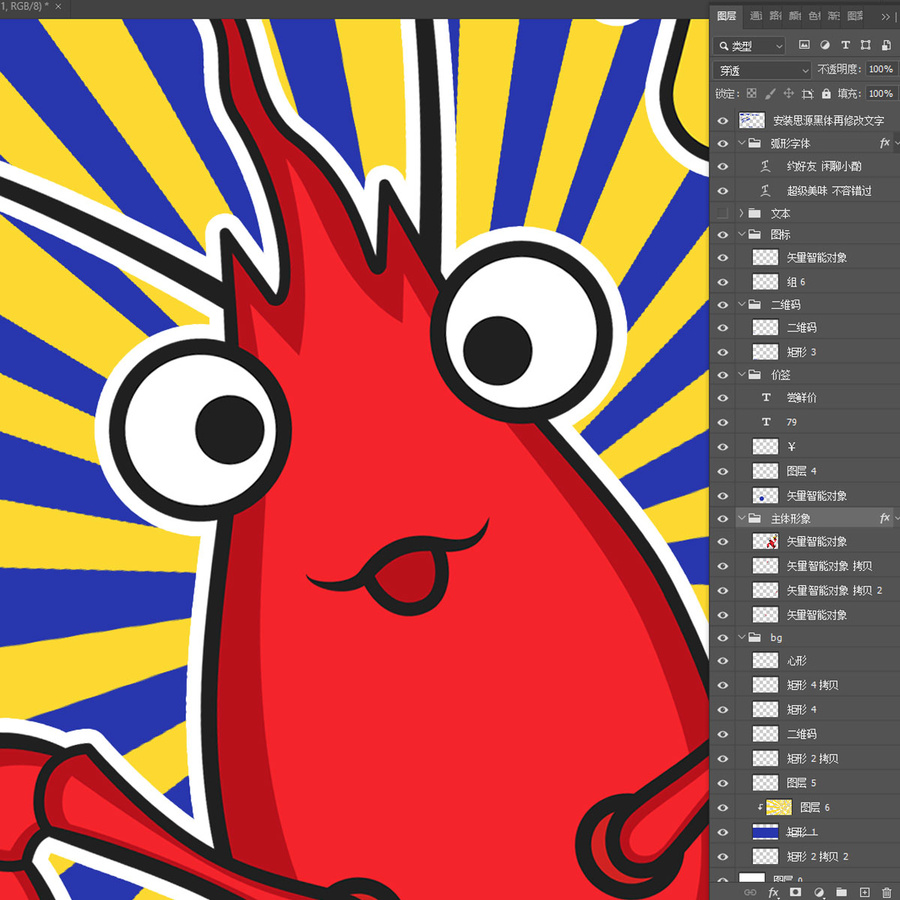
Task: Collapse the 弧形字体 group
Action: click(742, 143)
